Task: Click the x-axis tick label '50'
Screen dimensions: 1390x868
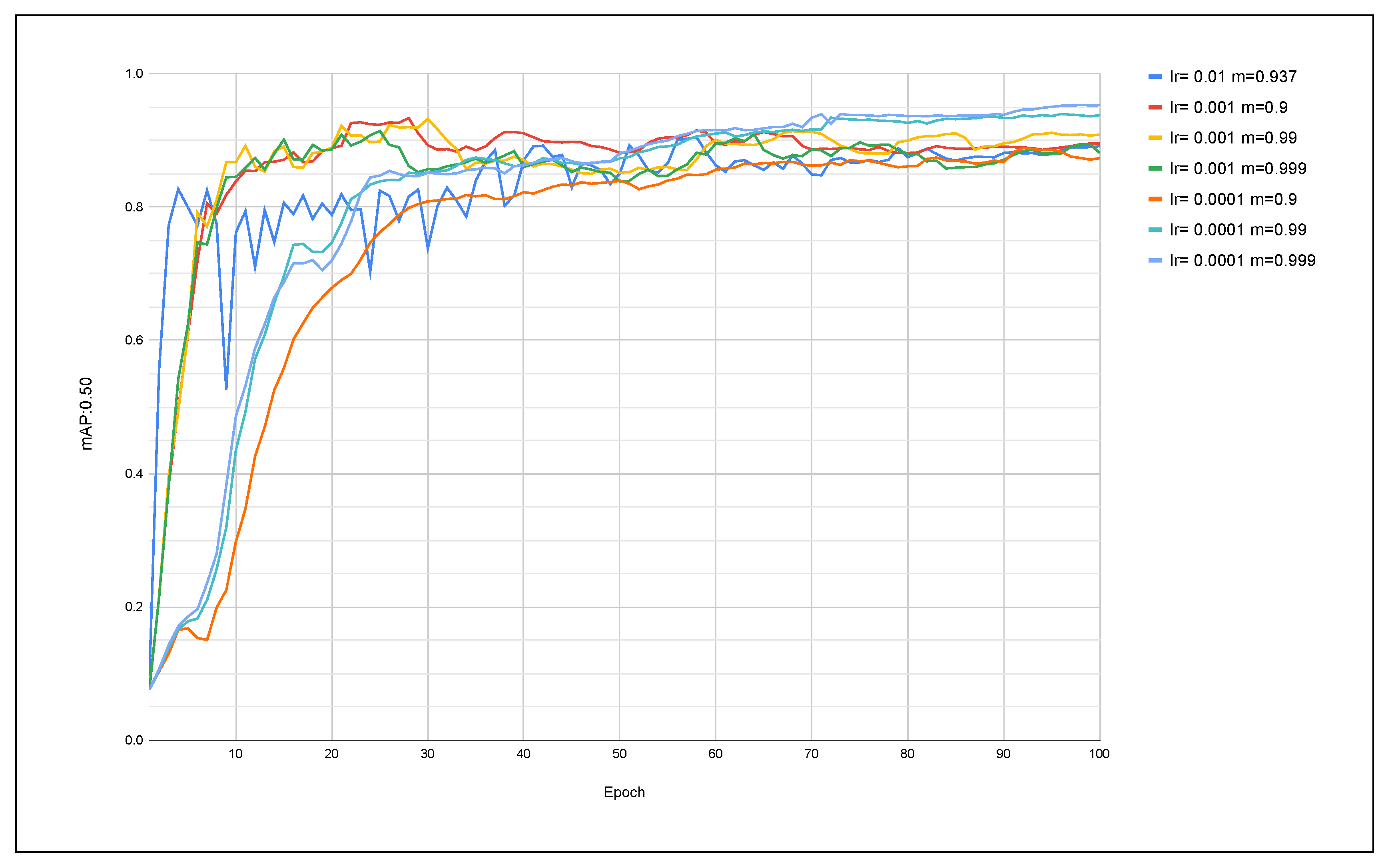Action: click(619, 754)
